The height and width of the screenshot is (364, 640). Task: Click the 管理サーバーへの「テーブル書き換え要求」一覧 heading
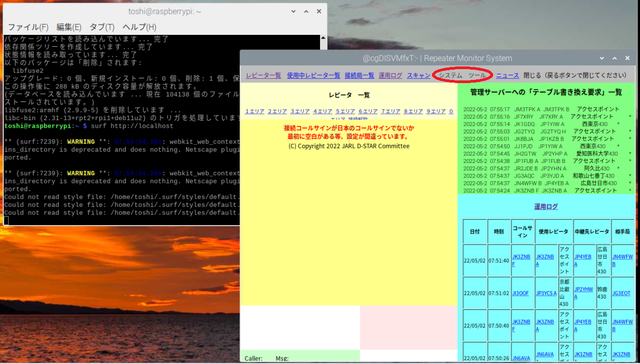(x=546, y=92)
